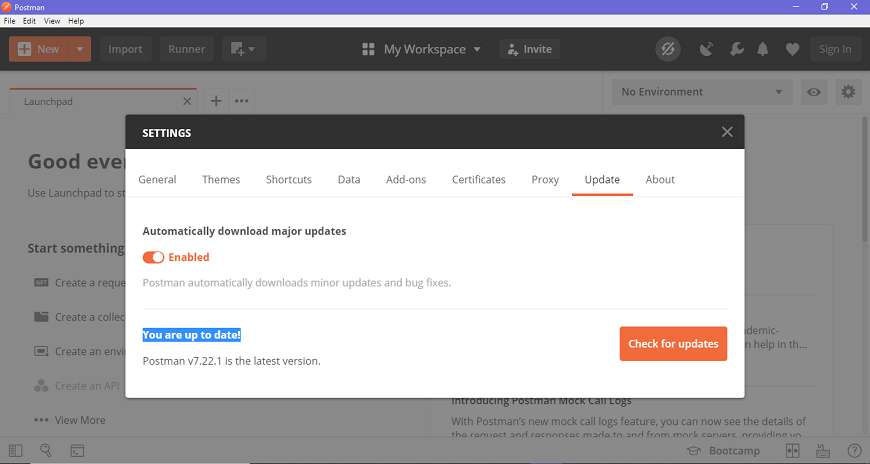Close the Launchpad tab
This screenshot has width=870, height=464.
[187, 102]
